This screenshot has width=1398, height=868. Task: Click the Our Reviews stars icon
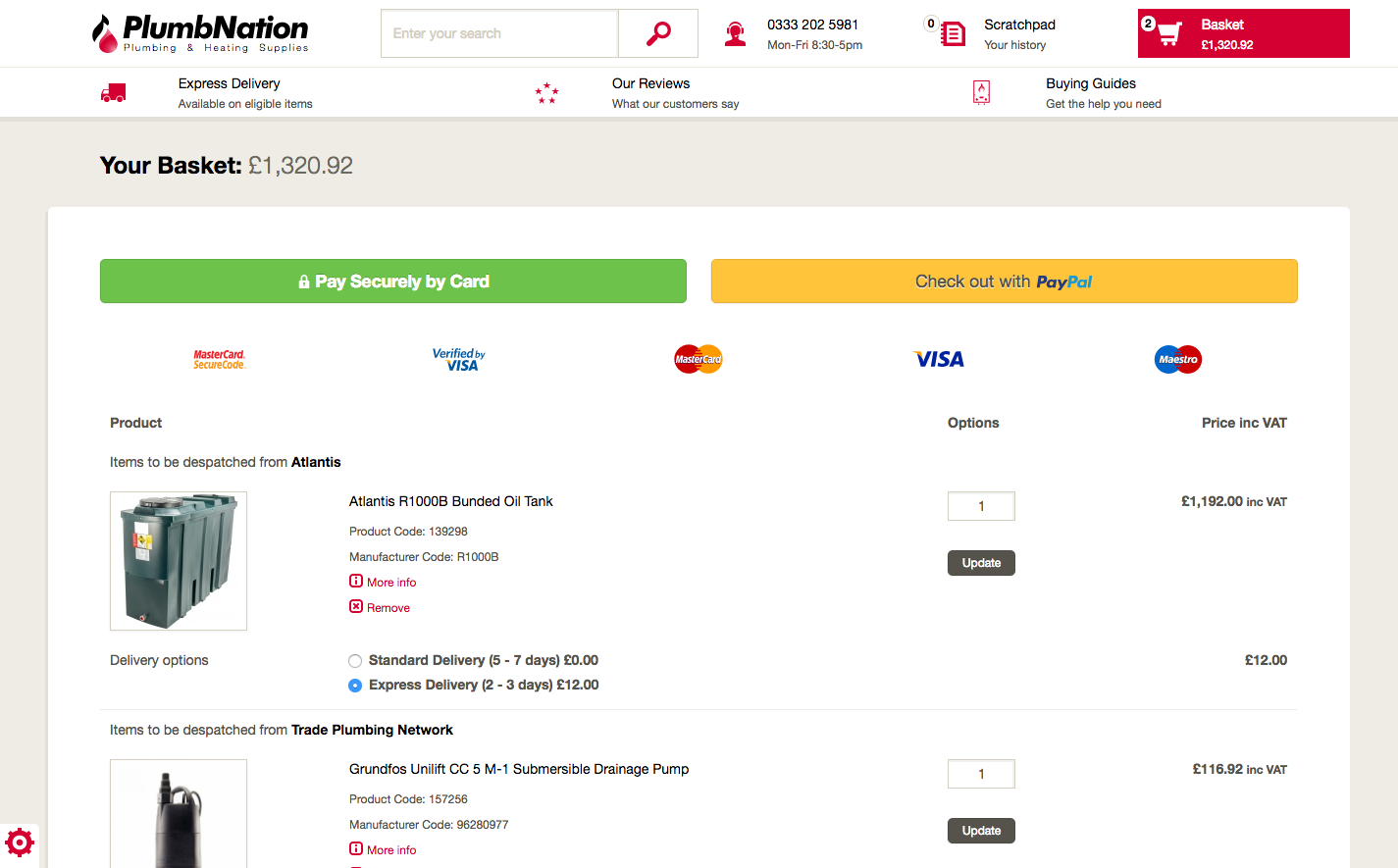pyautogui.click(x=546, y=93)
